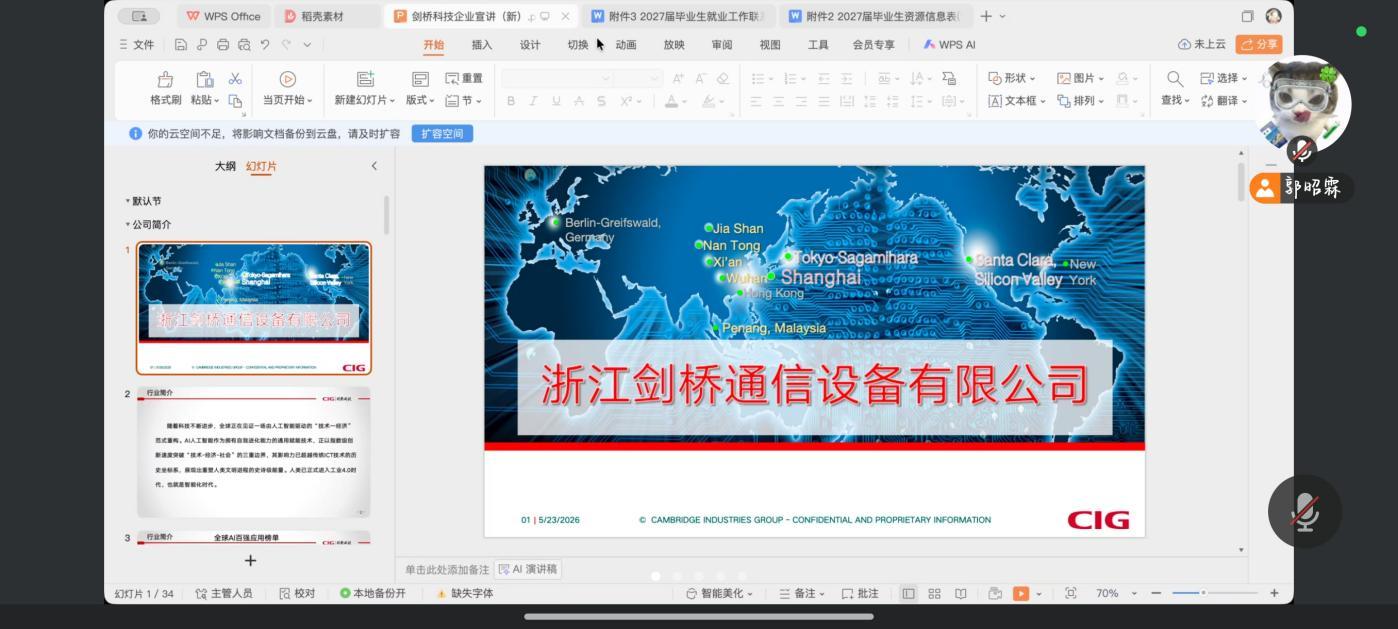Click the zoom slider track
The image size is (1398, 629).
click(1215, 593)
